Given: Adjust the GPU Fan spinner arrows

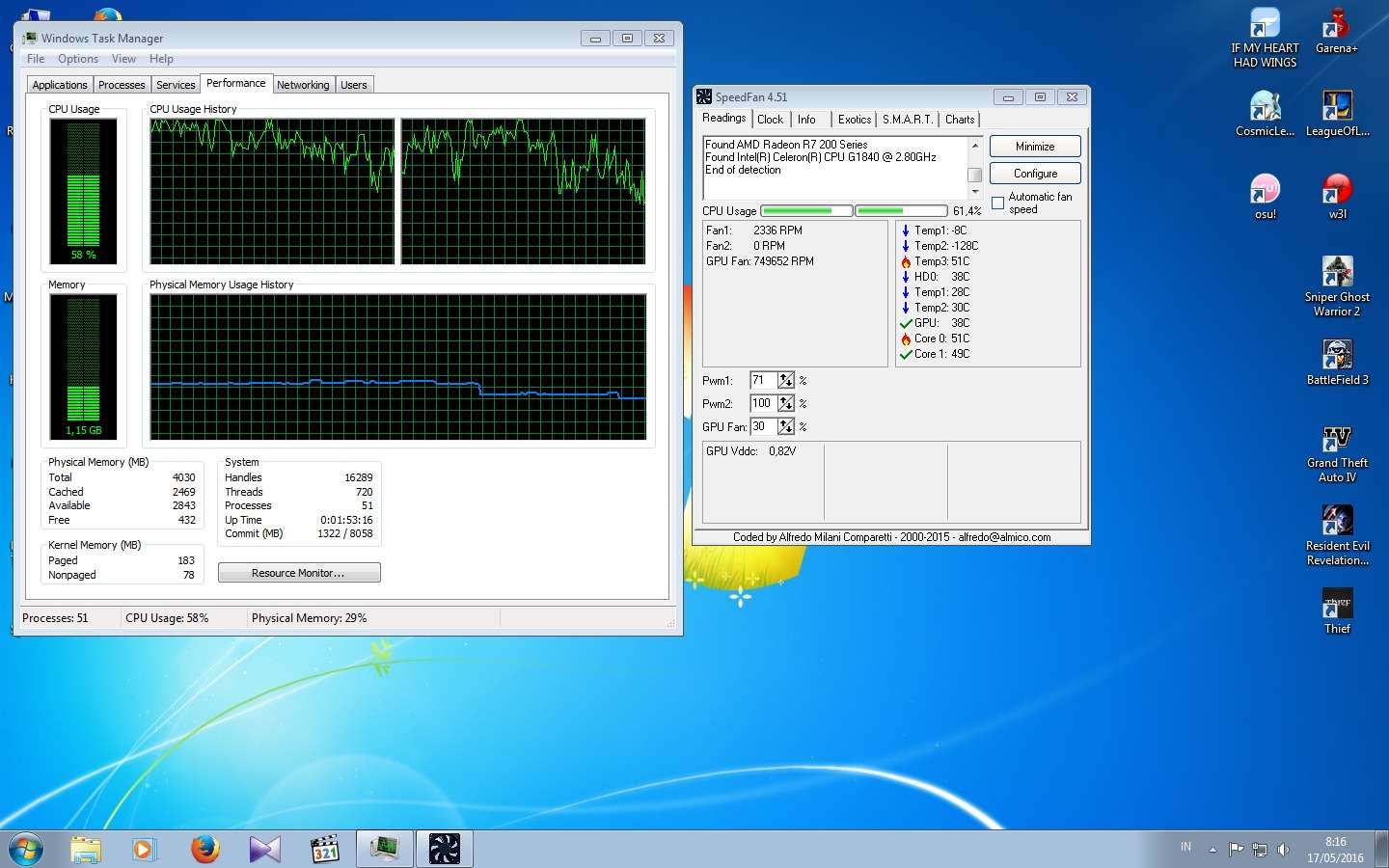Looking at the screenshot, I should click(x=786, y=426).
